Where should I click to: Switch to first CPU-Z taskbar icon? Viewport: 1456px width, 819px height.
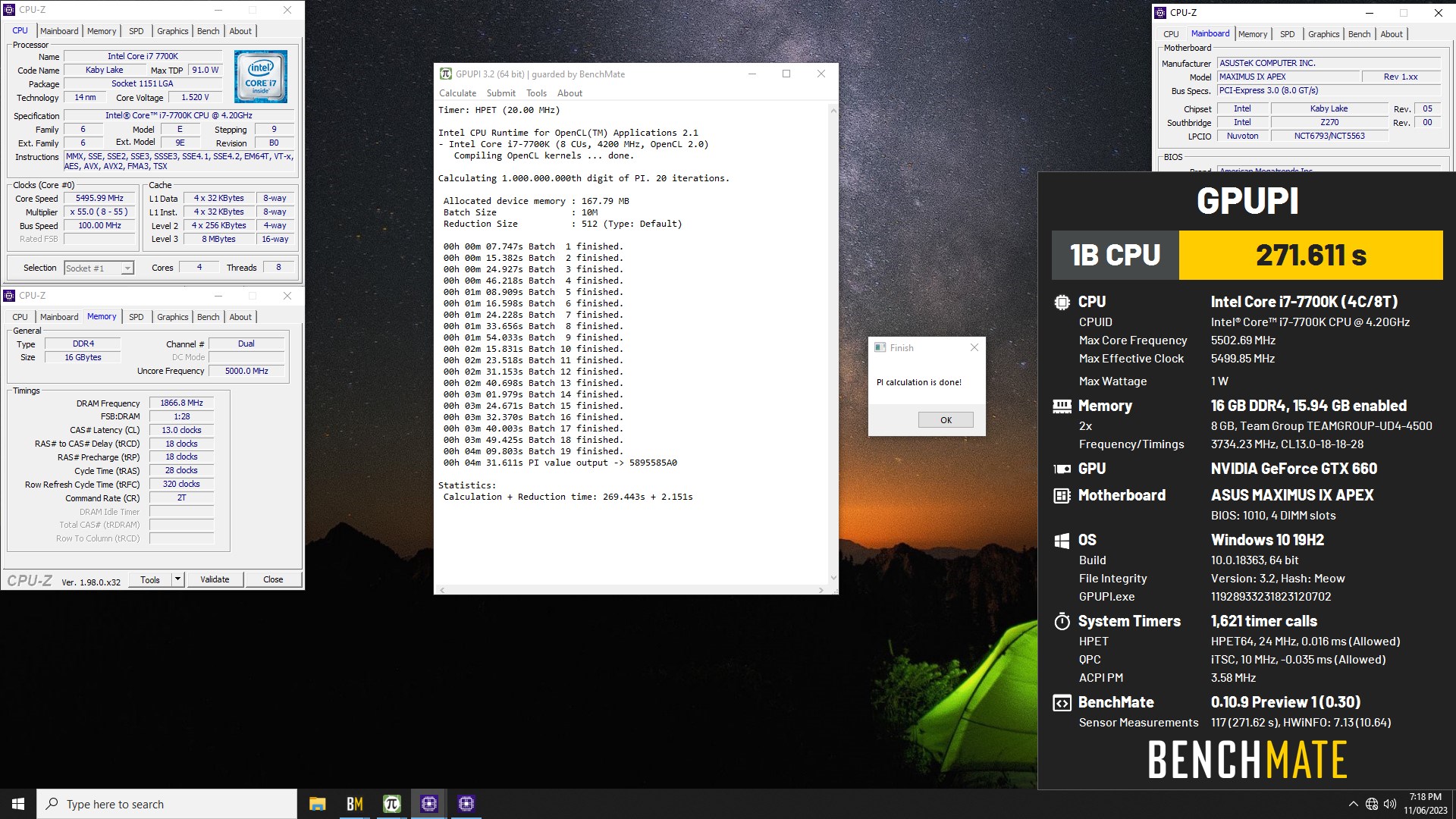point(428,804)
